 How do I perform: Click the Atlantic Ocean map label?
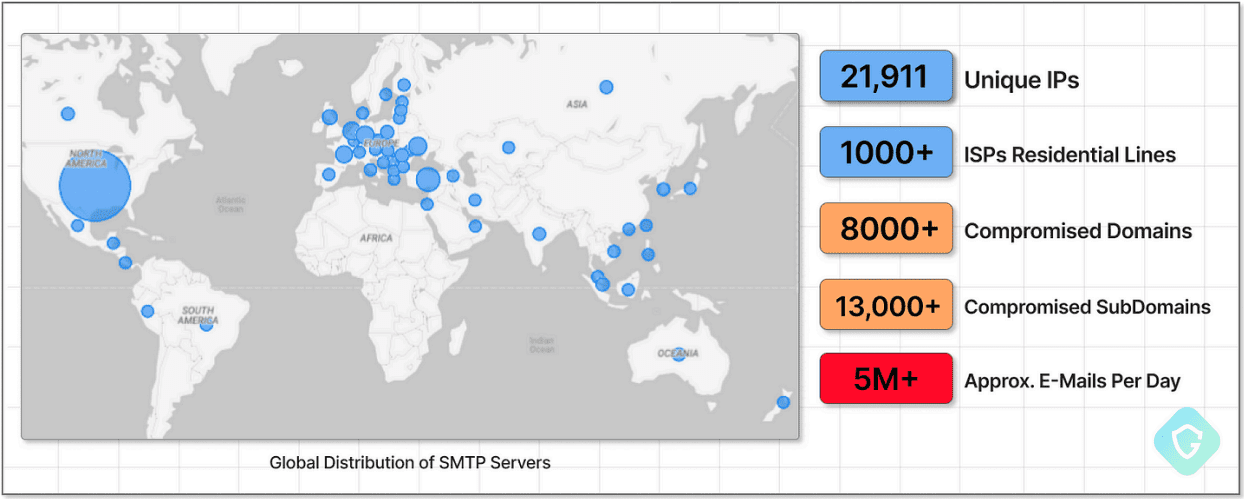pyautogui.click(x=230, y=204)
